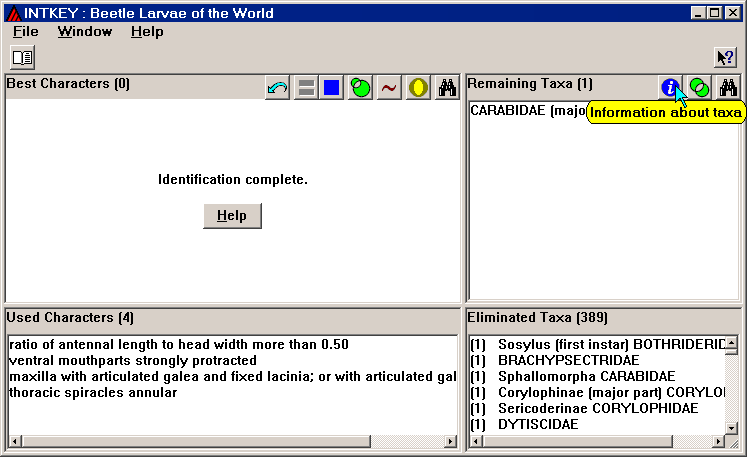
Task: Toggle the gray separate-rows character order icon
Action: click(x=306, y=88)
